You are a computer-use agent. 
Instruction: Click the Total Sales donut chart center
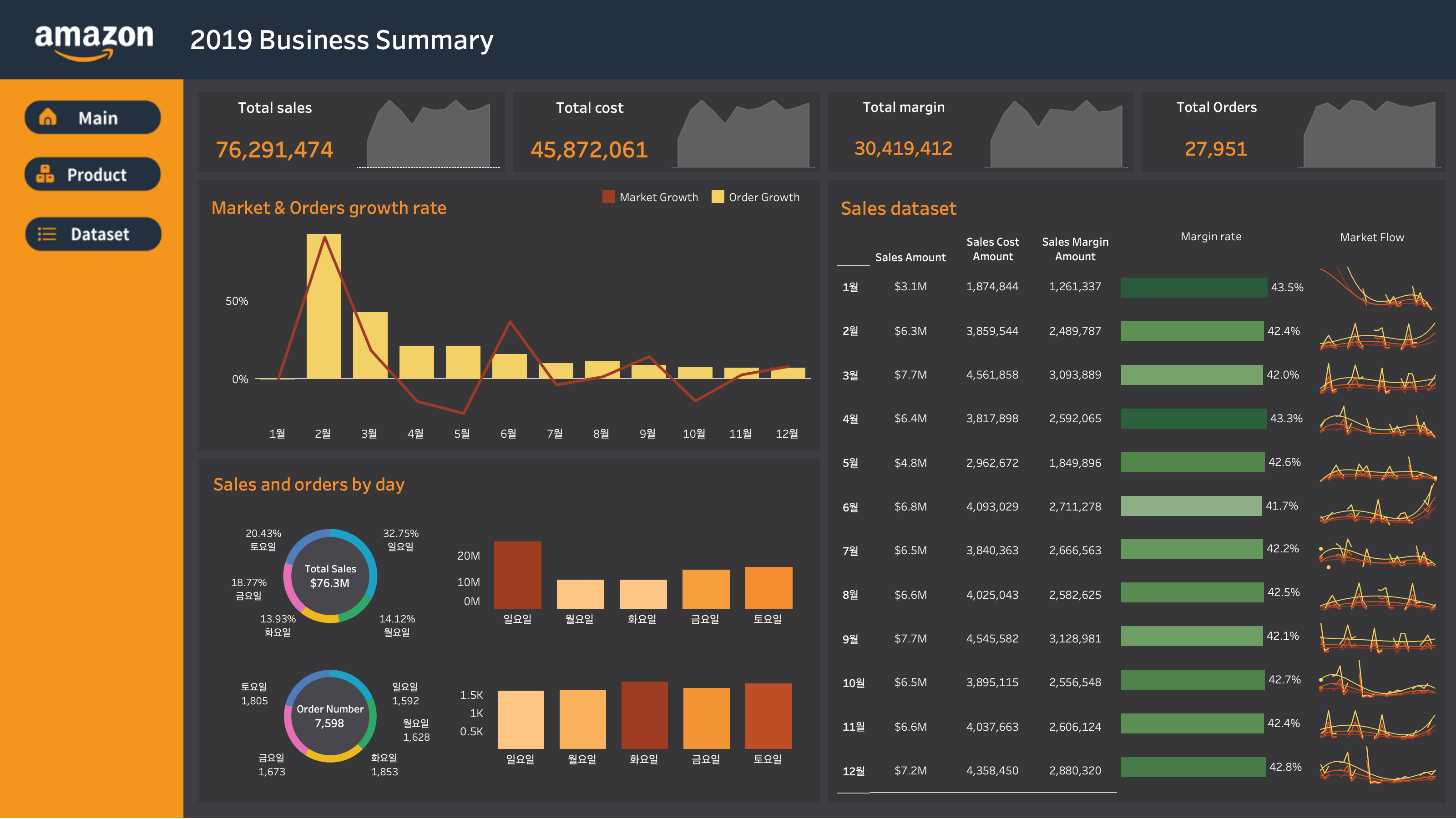tap(330, 576)
